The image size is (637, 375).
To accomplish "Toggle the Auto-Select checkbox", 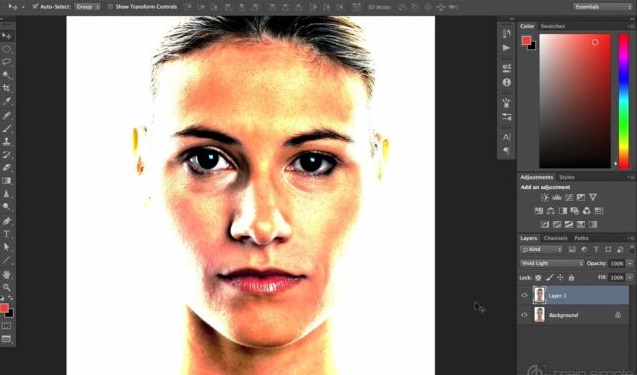I will pyautogui.click(x=35, y=7).
